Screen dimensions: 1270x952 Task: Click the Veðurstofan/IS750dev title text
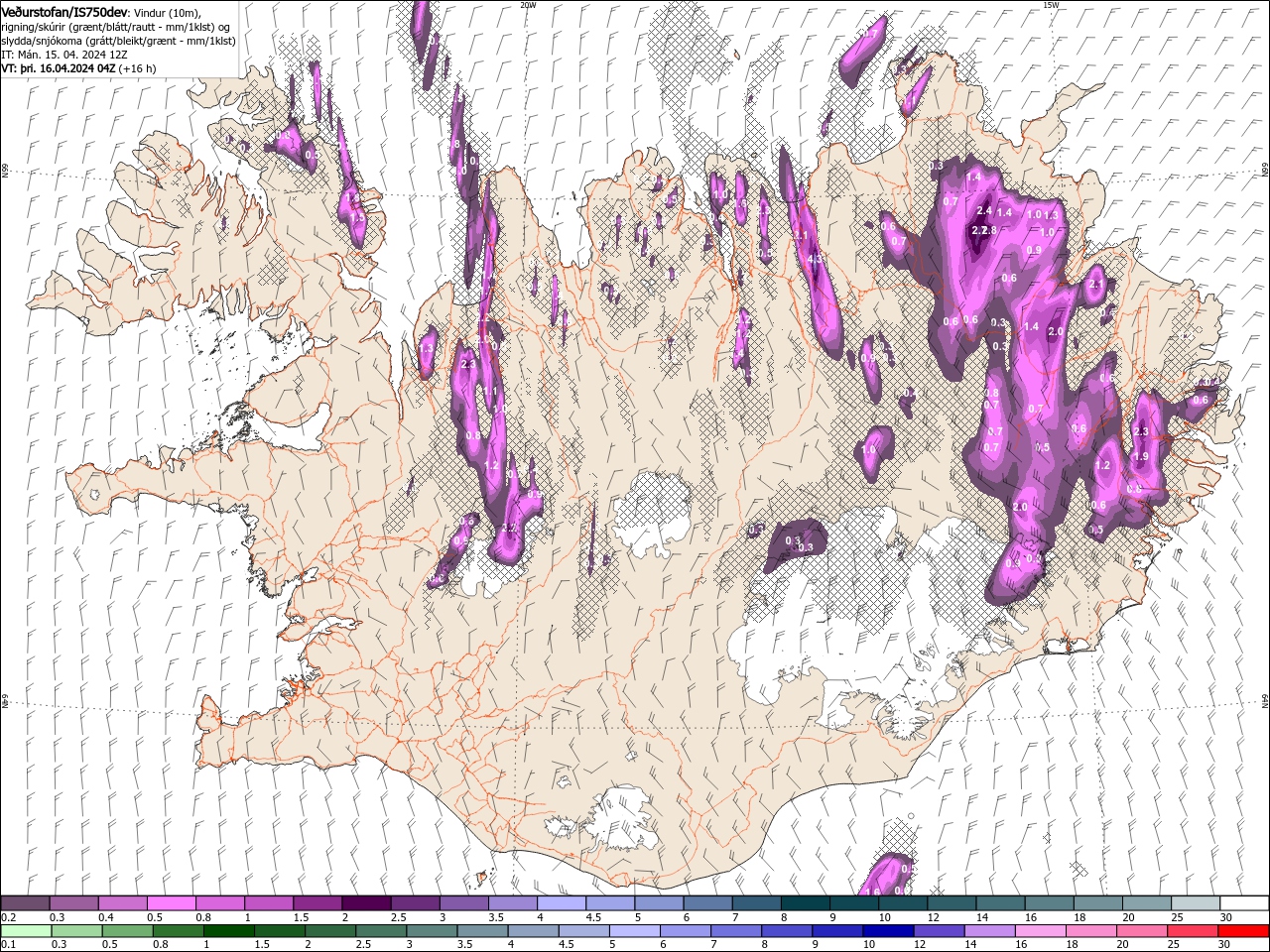[x=64, y=12]
